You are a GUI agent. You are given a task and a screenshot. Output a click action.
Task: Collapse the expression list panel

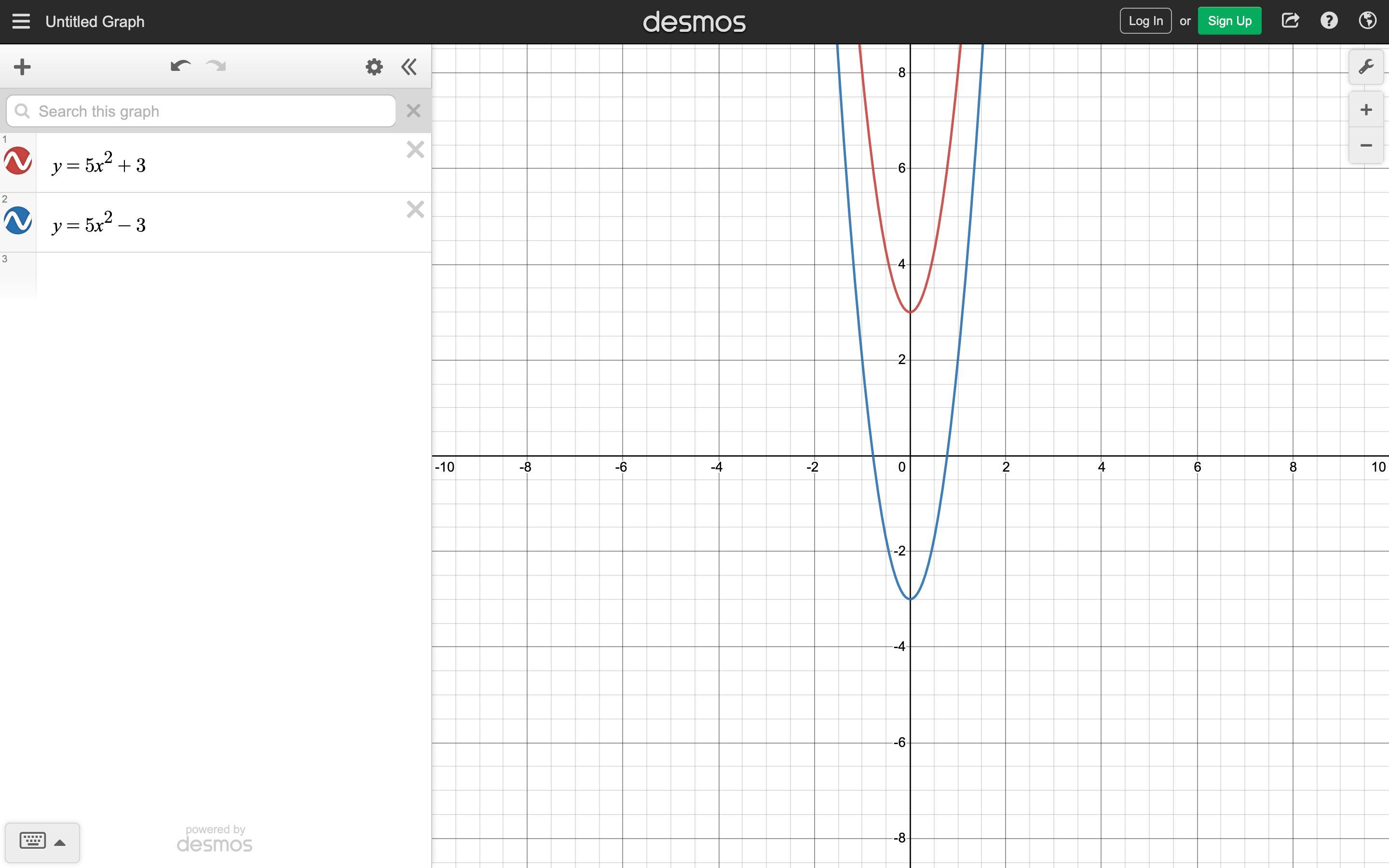[409, 67]
